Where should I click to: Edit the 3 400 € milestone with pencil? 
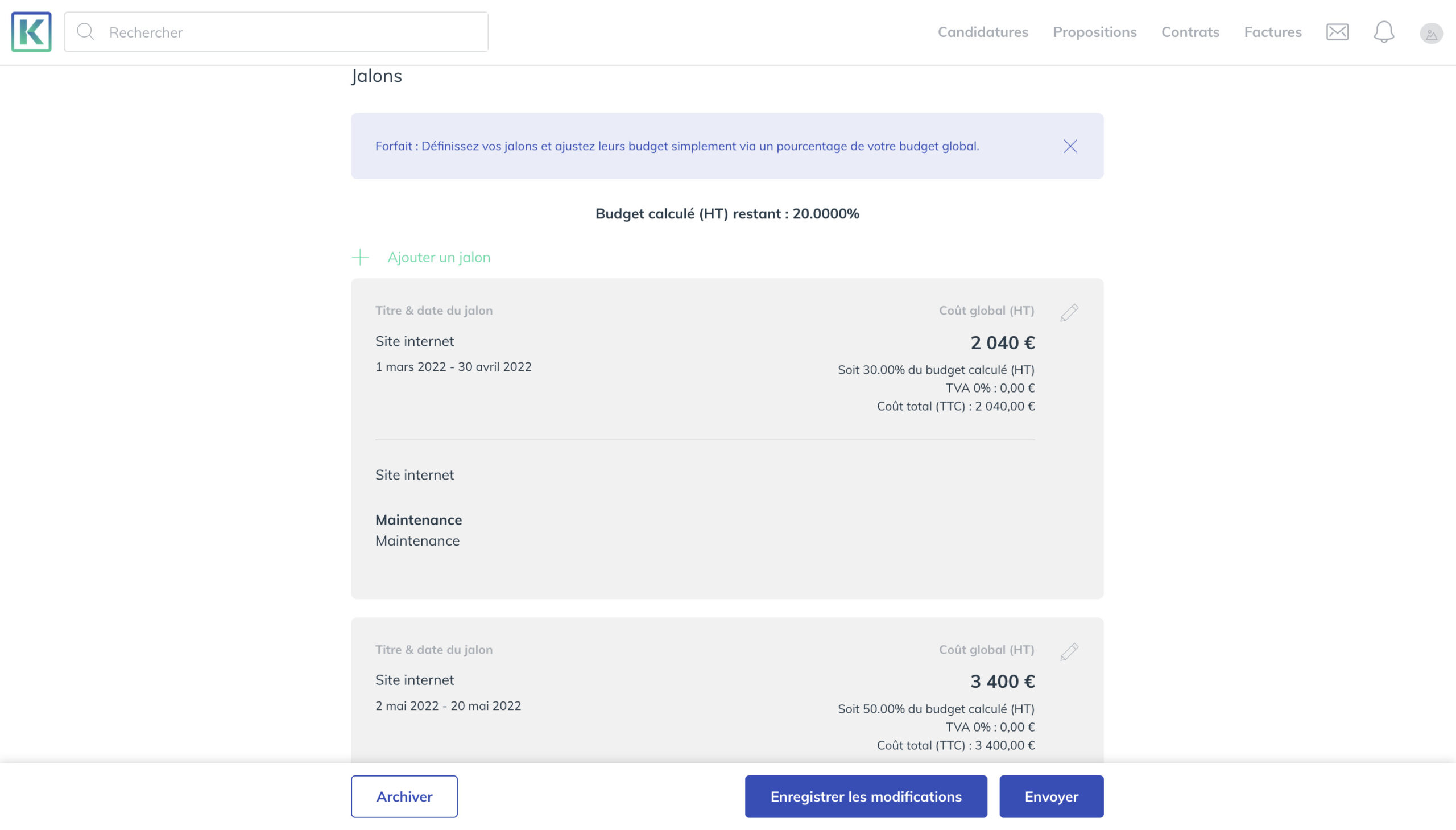[x=1069, y=651]
